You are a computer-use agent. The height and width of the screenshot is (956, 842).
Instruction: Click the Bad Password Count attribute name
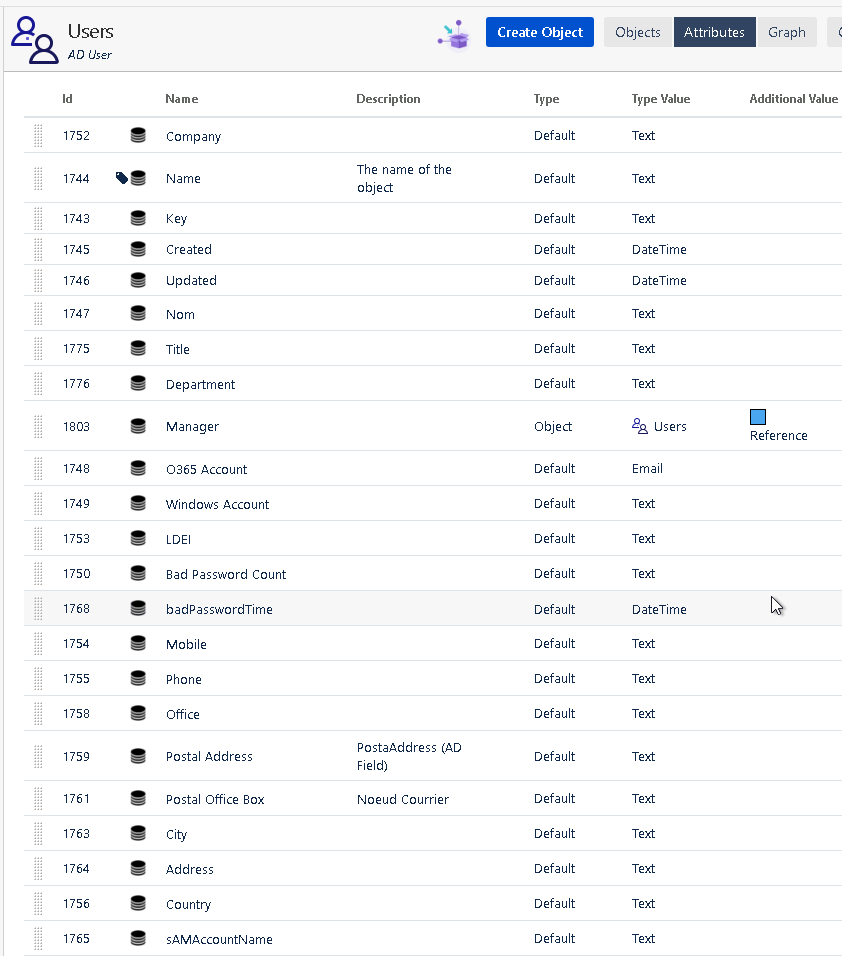225,574
